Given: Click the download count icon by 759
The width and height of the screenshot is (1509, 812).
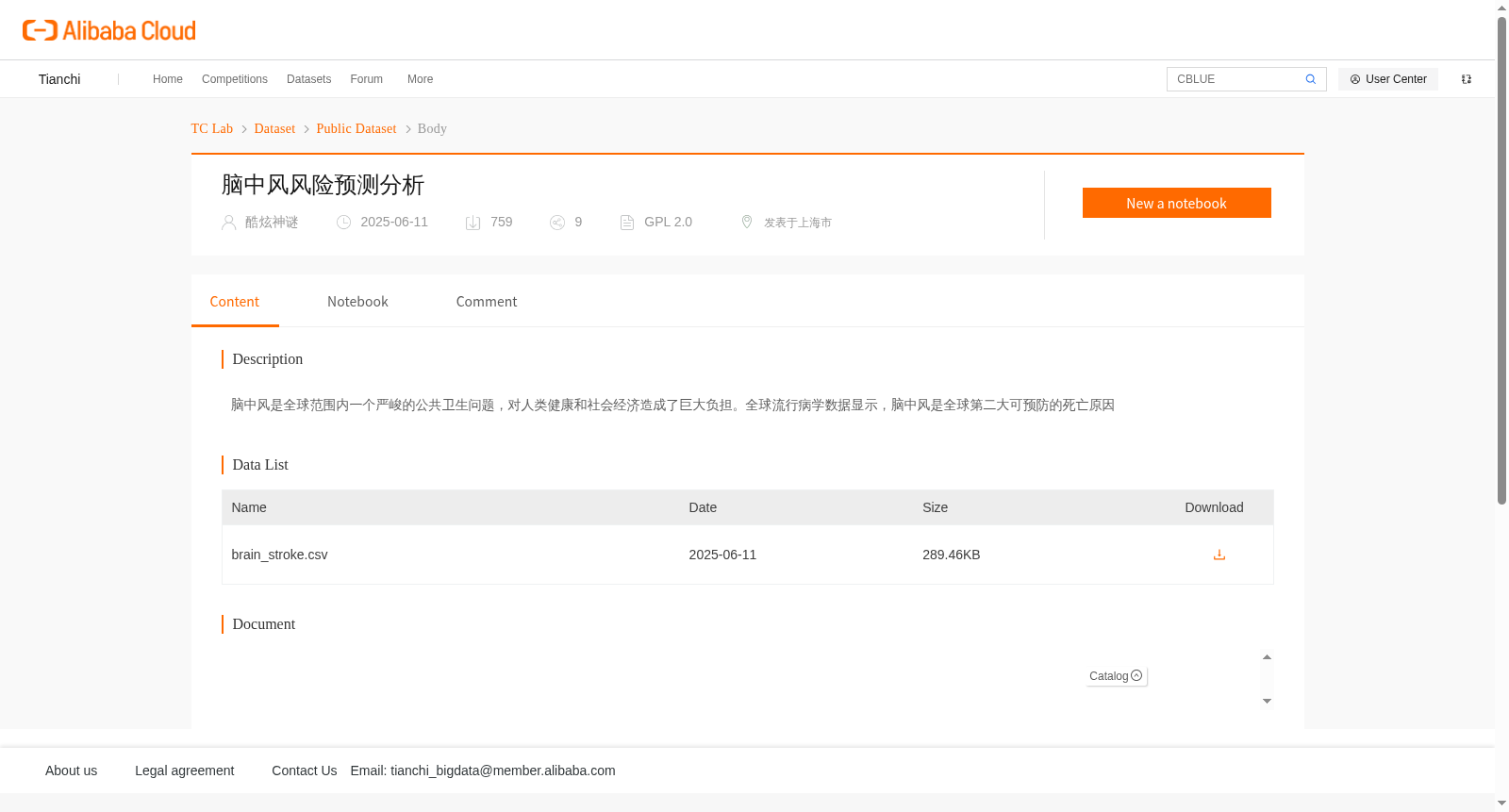Looking at the screenshot, I should coord(473,223).
